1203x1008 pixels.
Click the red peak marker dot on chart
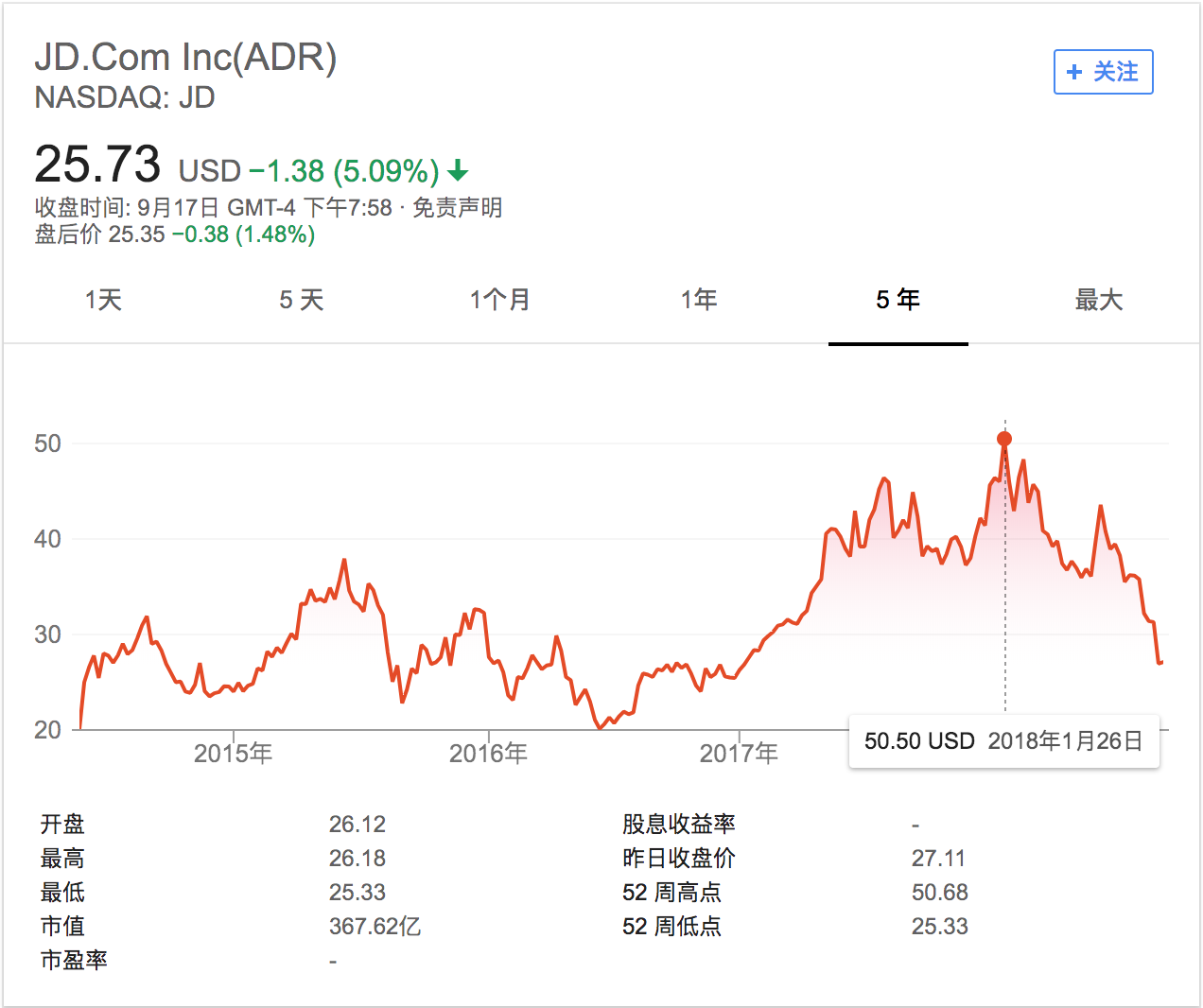tap(1004, 439)
